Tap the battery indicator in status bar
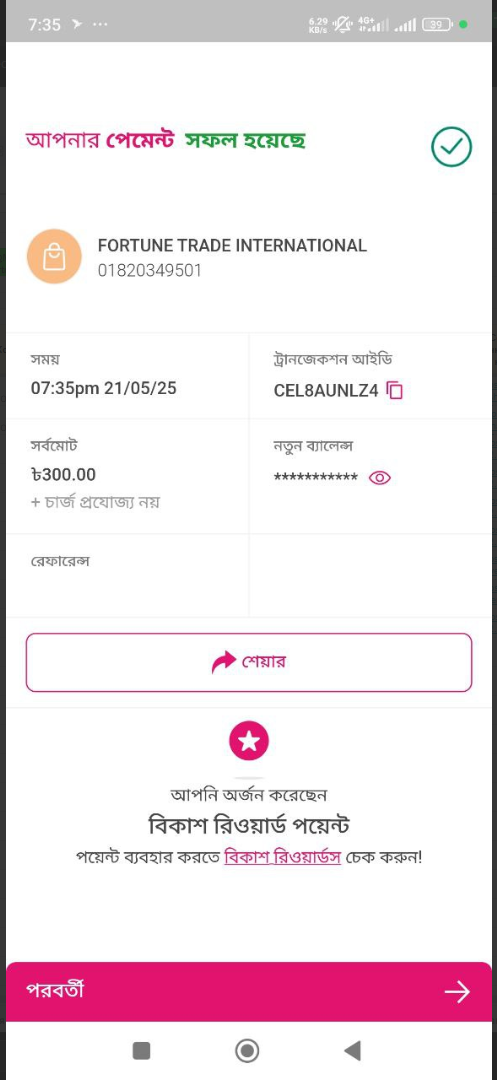The image size is (497, 1080). (x=438, y=24)
